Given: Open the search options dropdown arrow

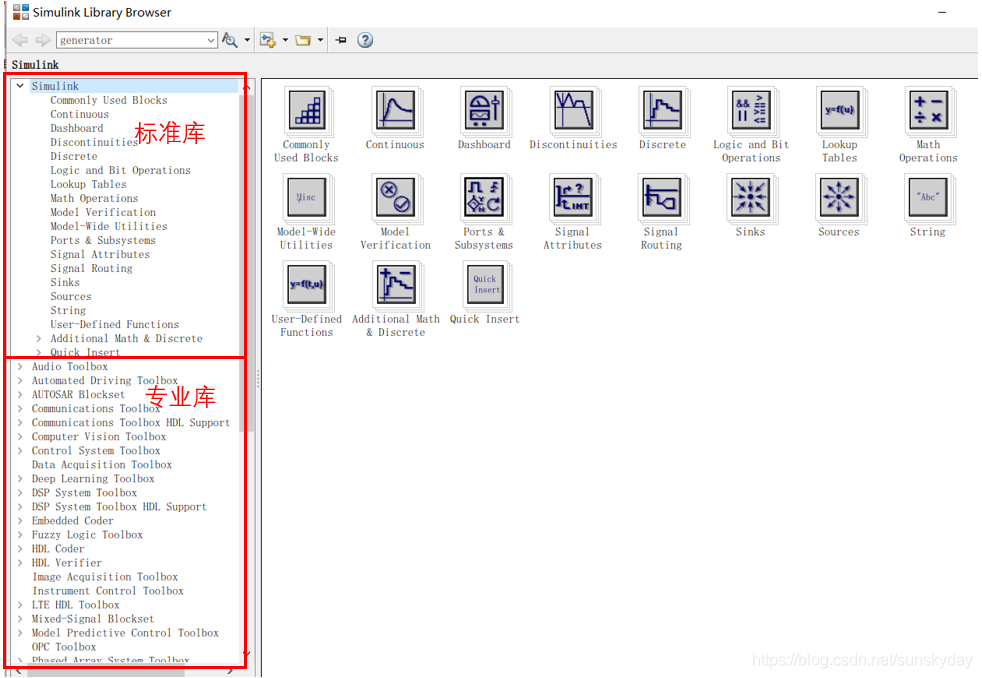Looking at the screenshot, I should 247,40.
